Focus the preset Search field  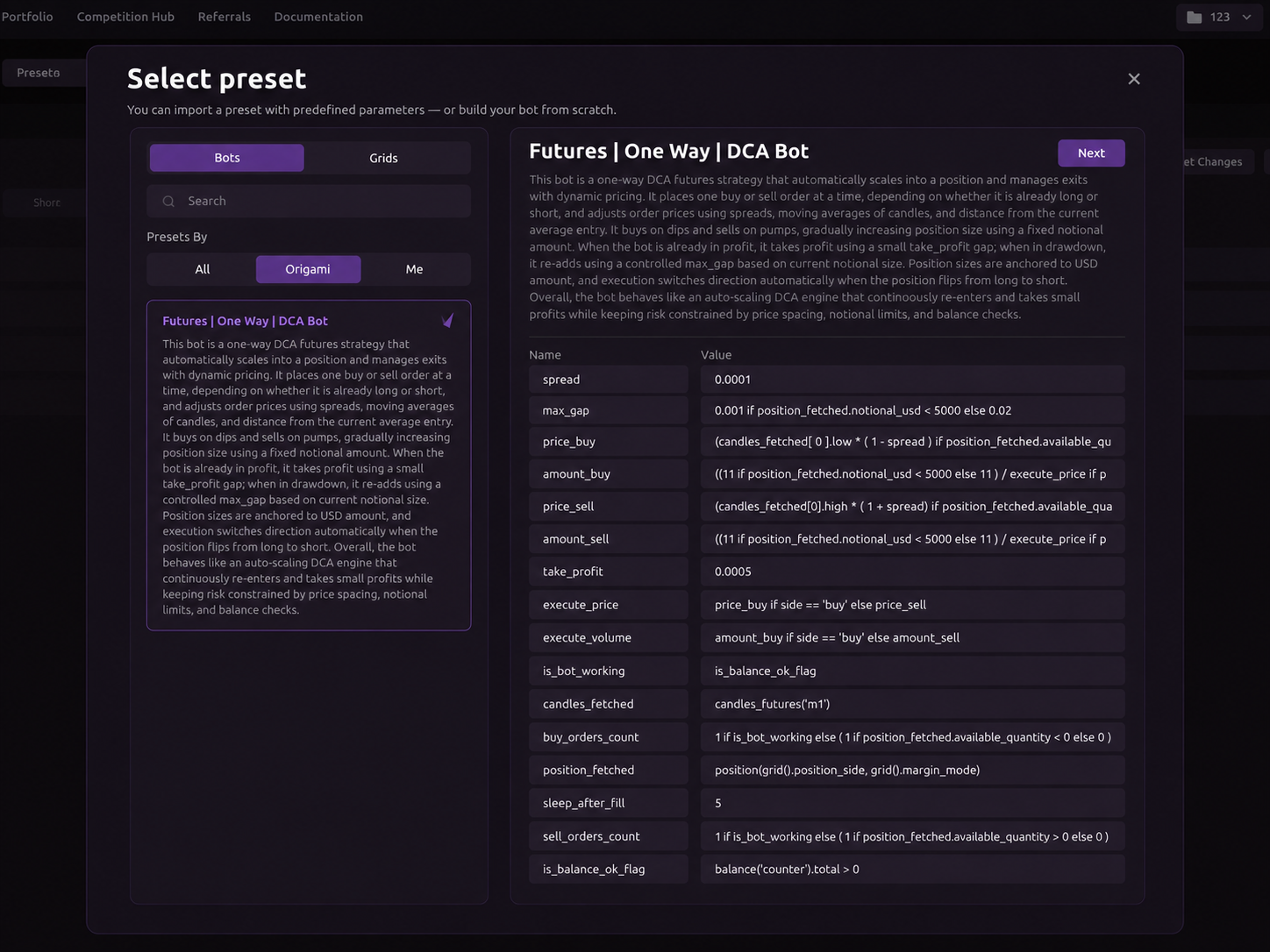(x=309, y=201)
